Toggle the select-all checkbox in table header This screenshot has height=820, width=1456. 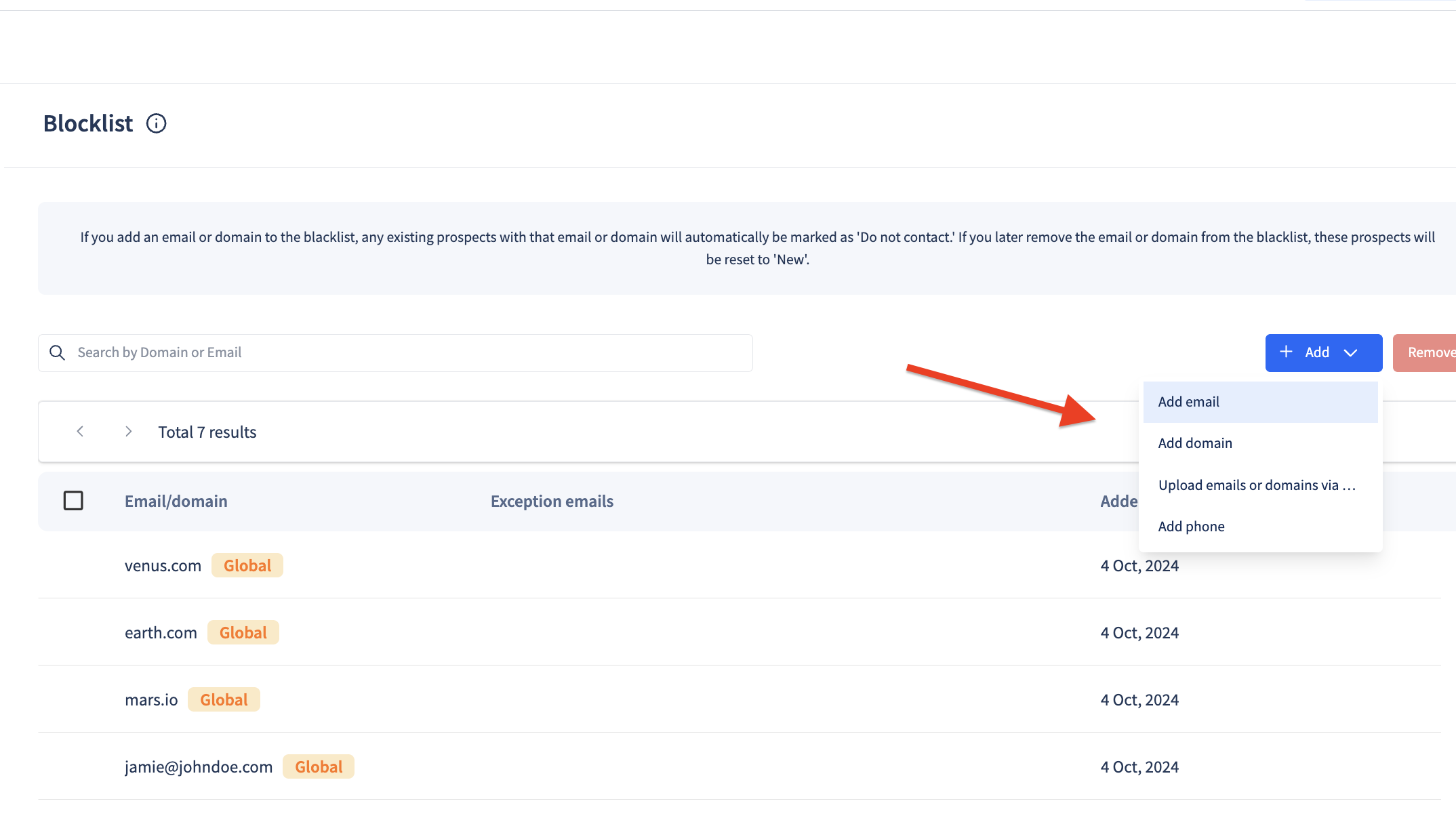point(73,501)
